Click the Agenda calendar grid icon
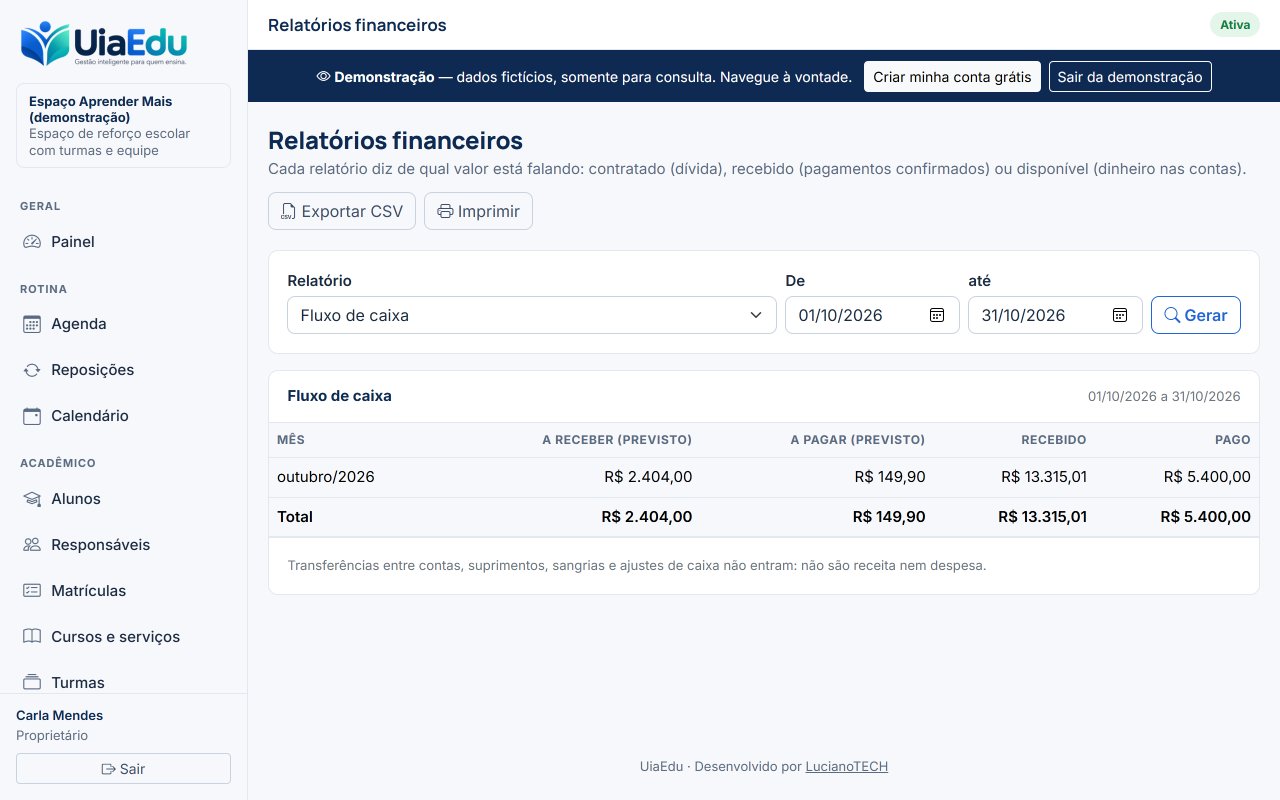Screen dimensions: 1280x800 tap(32, 324)
